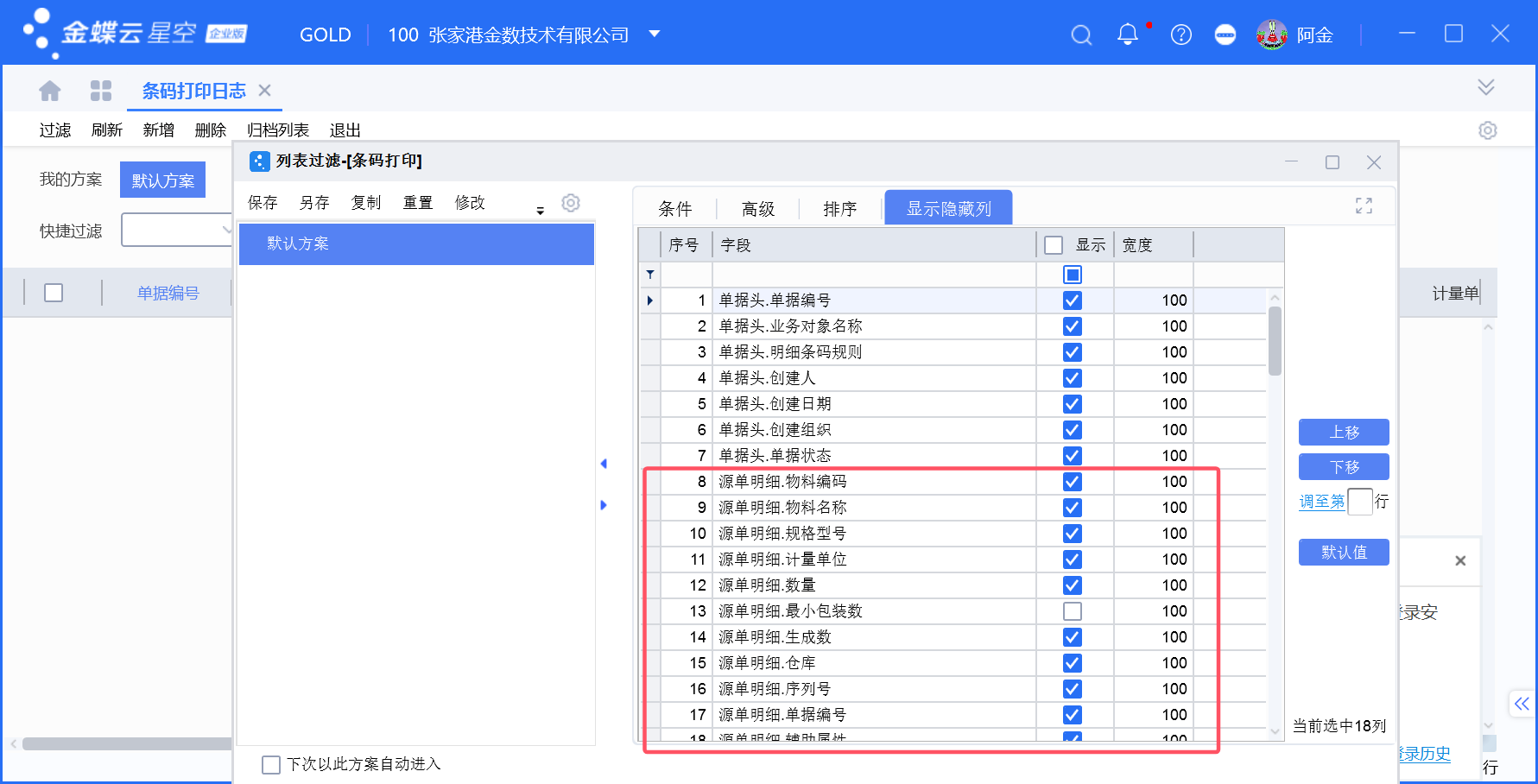Switch to the 高级 tab
The width and height of the screenshot is (1538, 784).
(x=758, y=209)
